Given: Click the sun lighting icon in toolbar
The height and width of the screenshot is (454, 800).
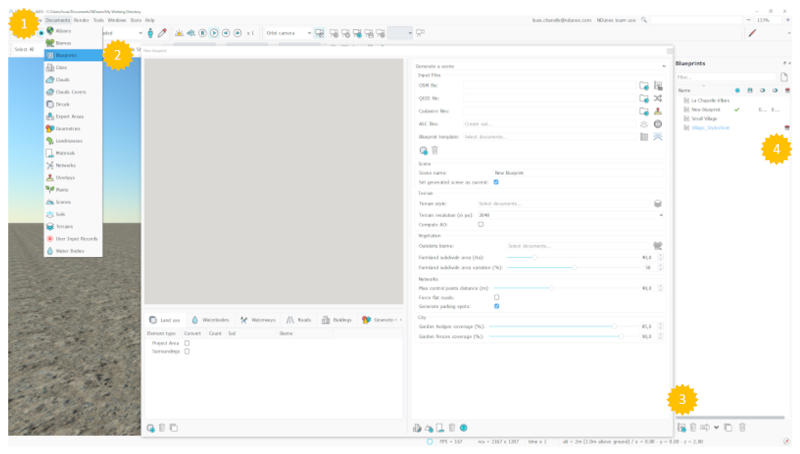Looking at the screenshot, I should [179, 33].
